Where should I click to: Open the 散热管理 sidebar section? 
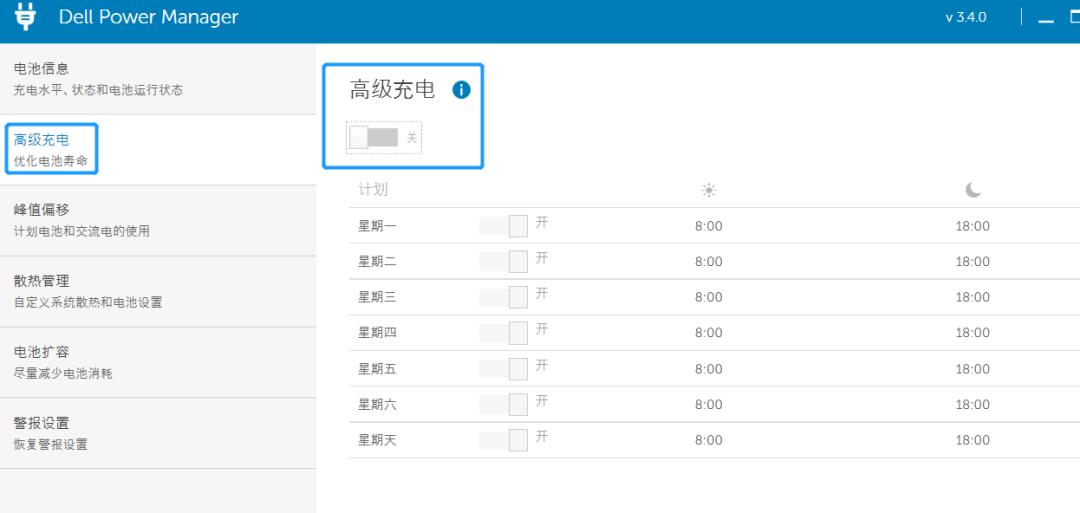(x=158, y=291)
